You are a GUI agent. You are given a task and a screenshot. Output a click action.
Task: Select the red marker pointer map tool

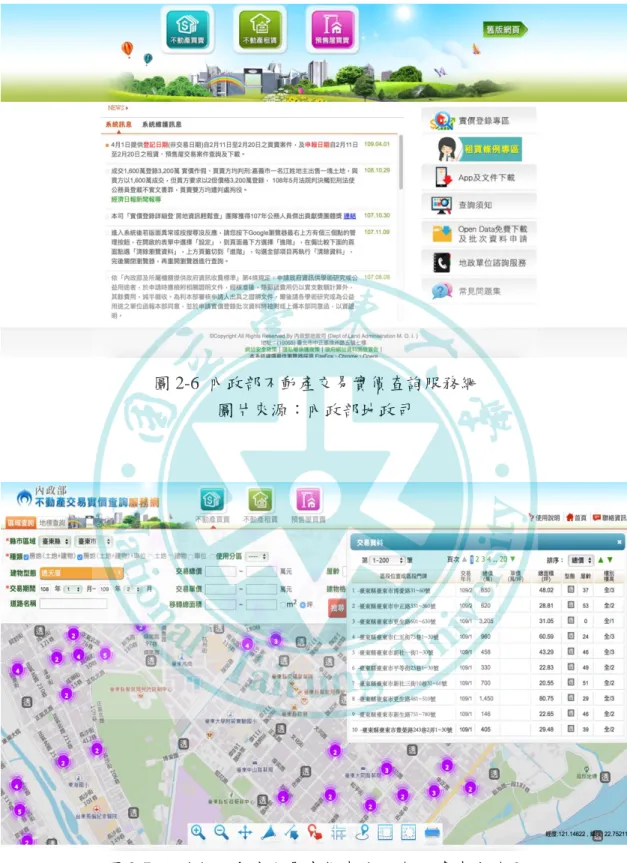pyautogui.click(x=315, y=833)
